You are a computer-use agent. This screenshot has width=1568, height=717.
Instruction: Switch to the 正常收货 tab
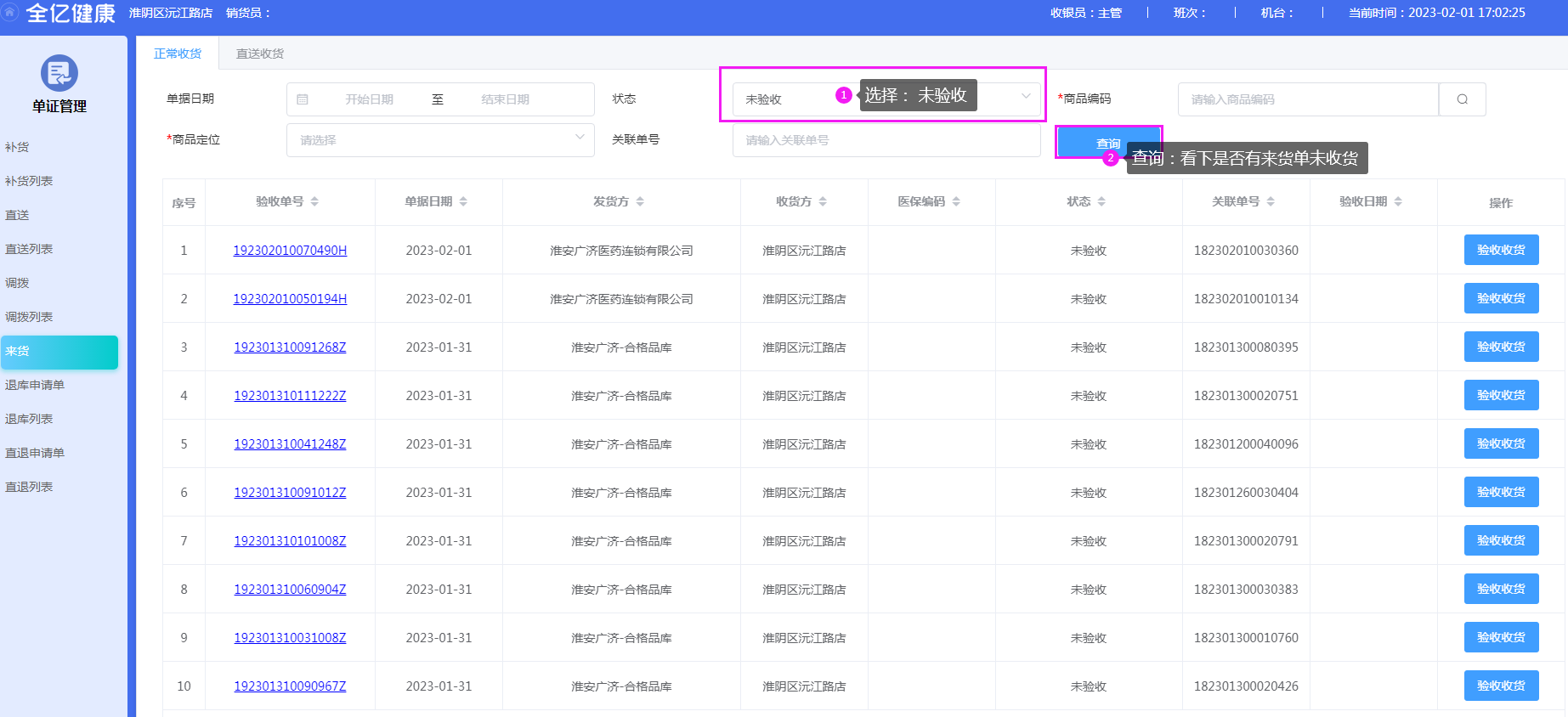178,54
